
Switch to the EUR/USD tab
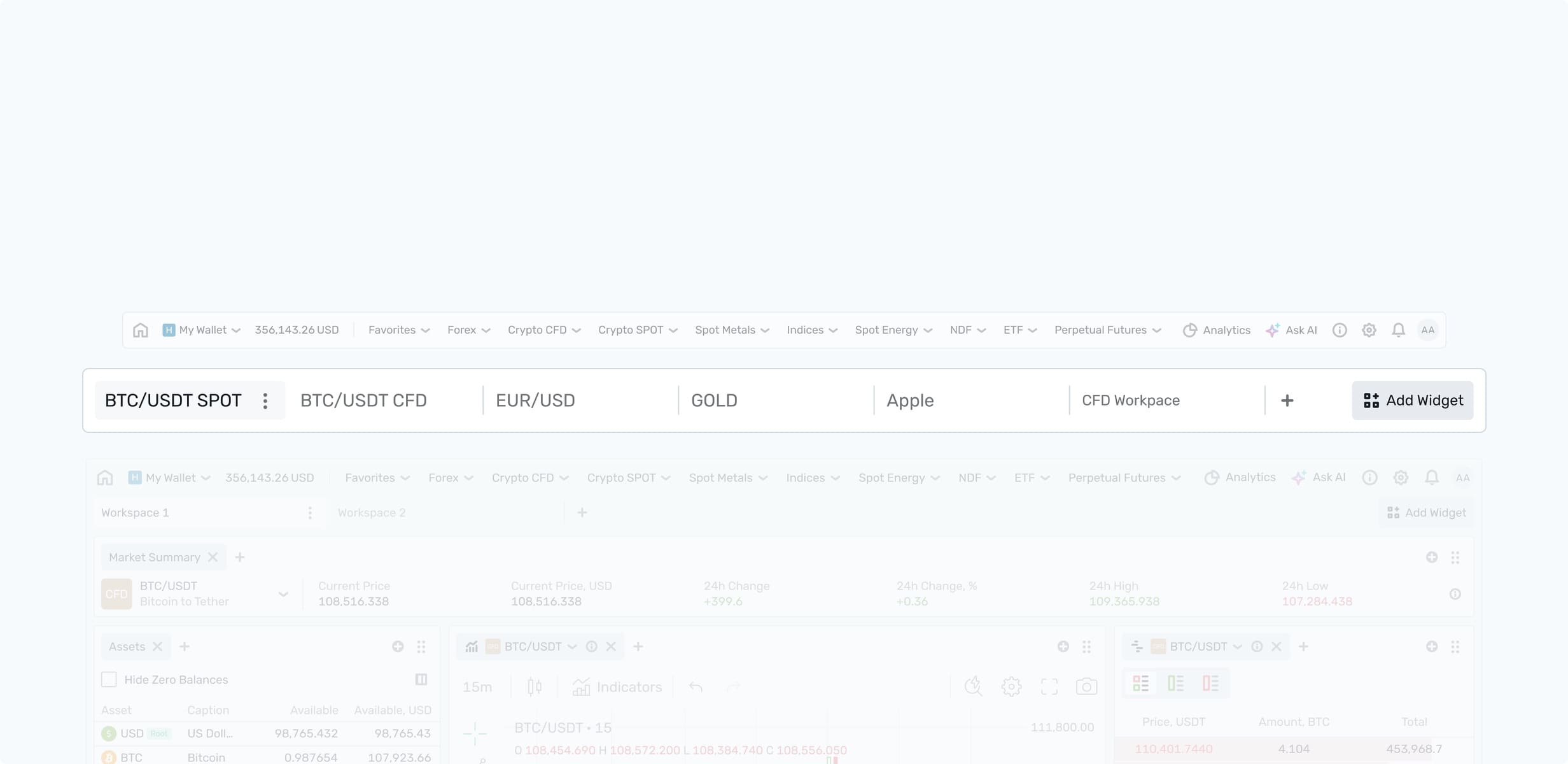point(535,400)
